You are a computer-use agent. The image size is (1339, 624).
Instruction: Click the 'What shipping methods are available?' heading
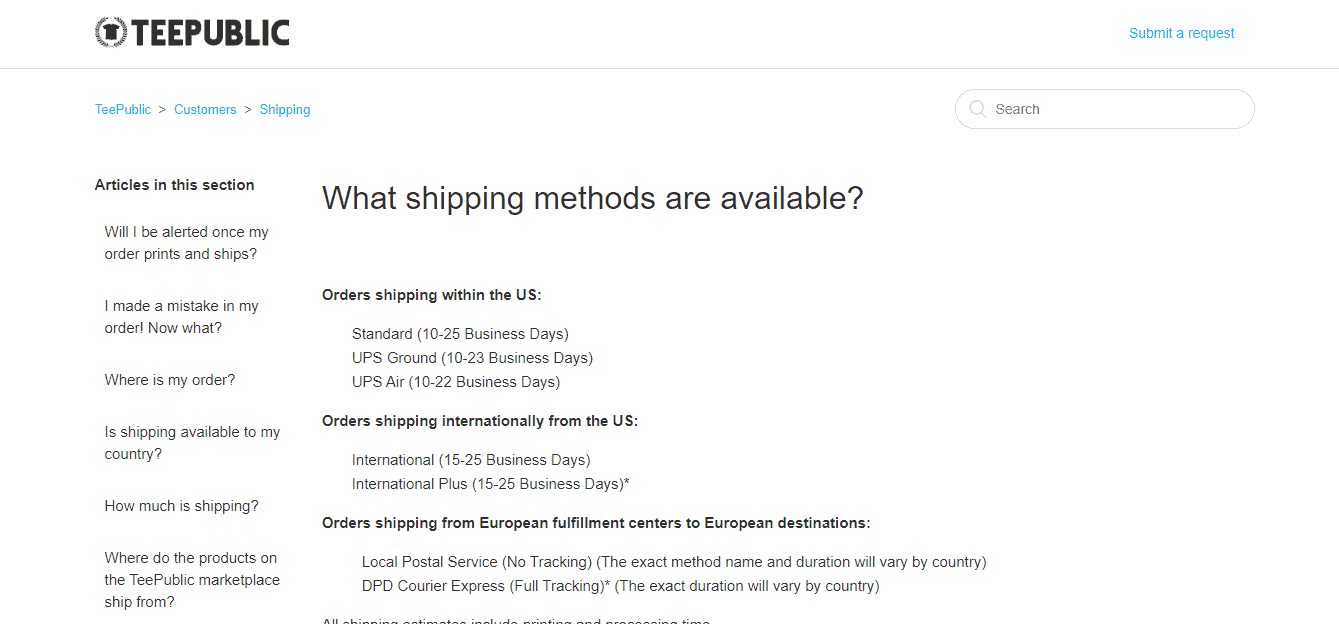click(x=593, y=198)
